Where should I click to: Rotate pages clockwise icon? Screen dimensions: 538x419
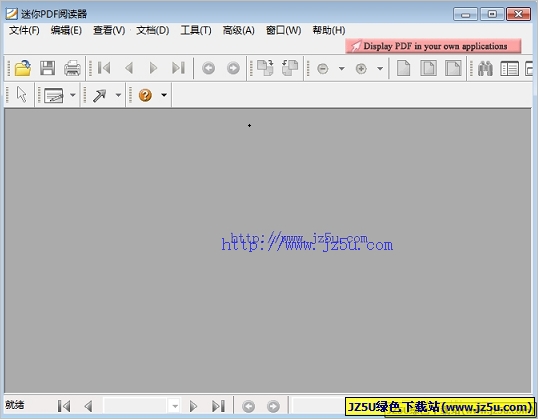pyautogui.click(x=265, y=68)
